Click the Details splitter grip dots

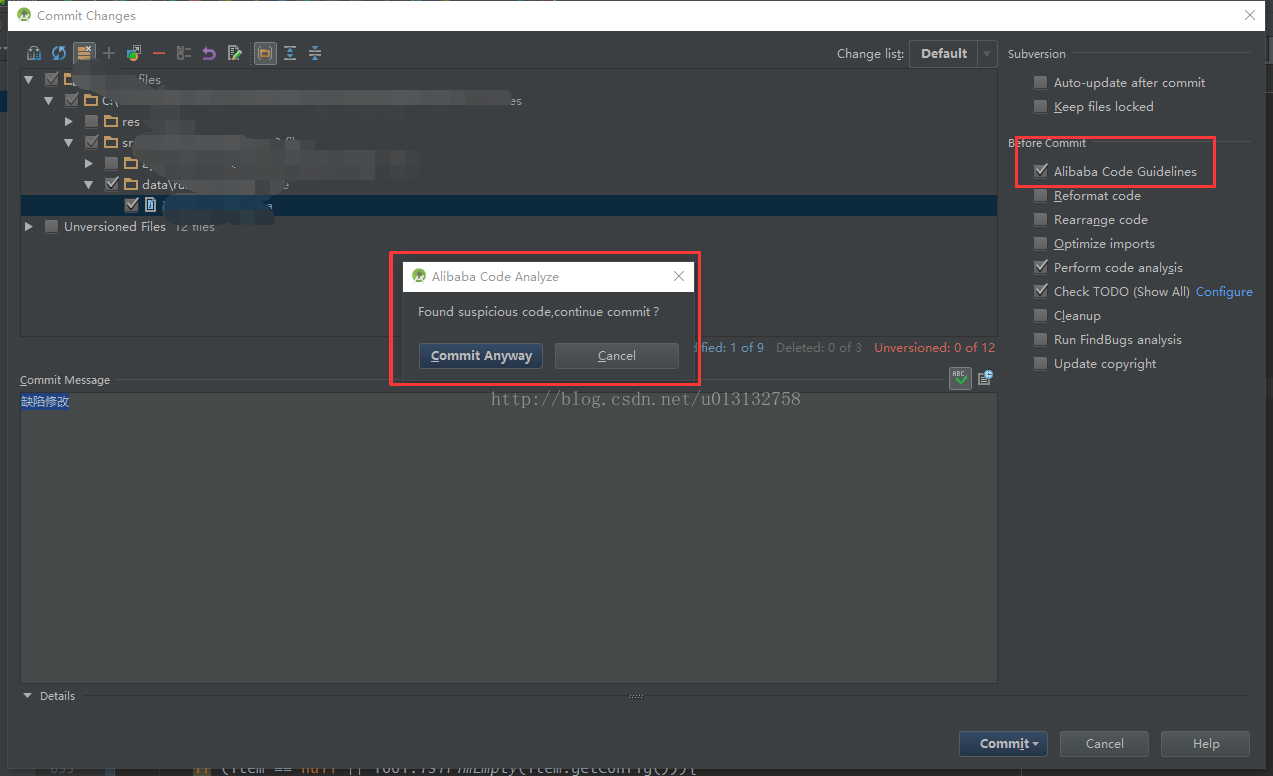point(636,696)
